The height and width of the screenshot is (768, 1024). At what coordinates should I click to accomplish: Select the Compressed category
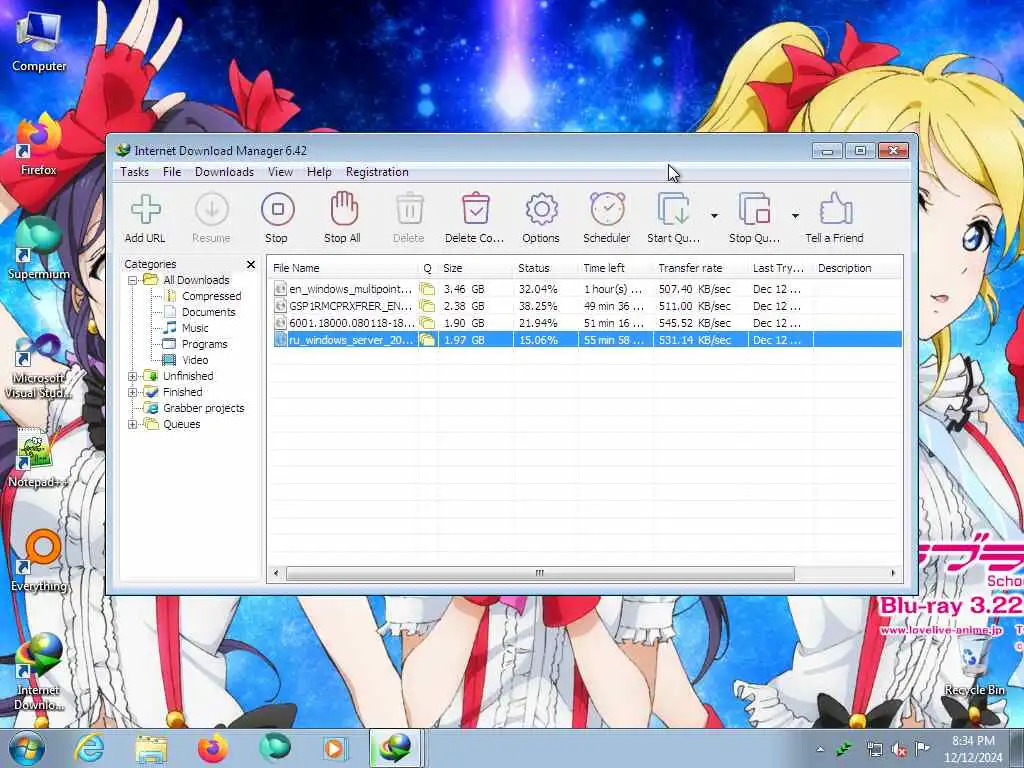click(212, 296)
